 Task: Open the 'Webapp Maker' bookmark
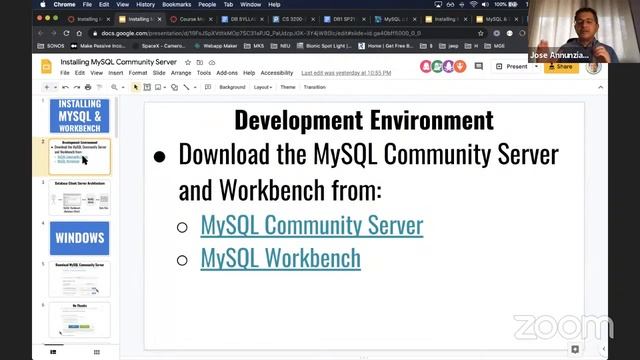(x=216, y=46)
